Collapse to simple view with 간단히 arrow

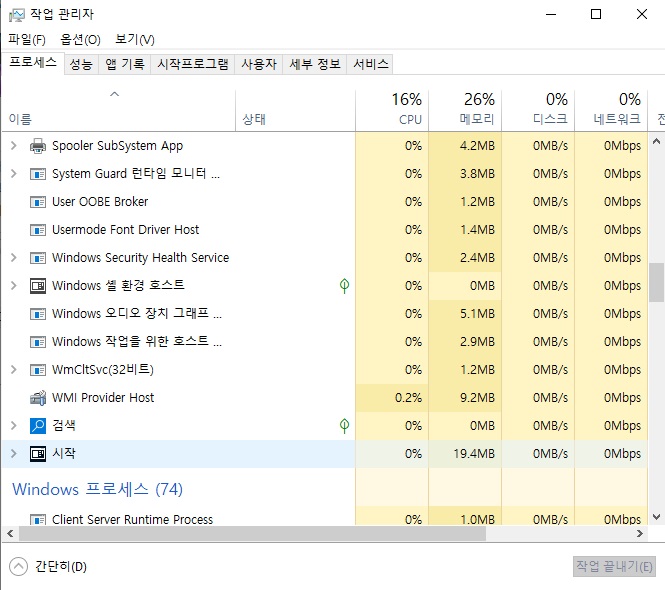tap(18, 567)
